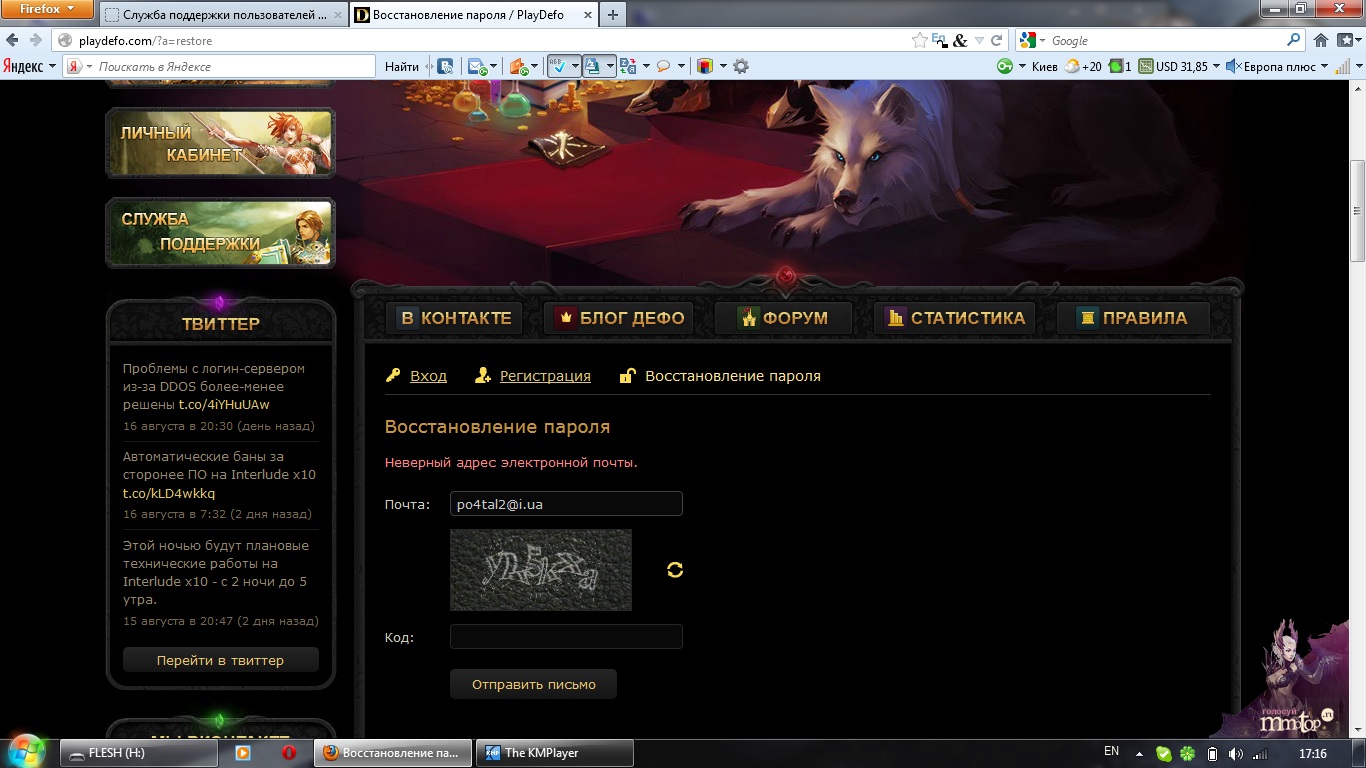Click the Firefox menu button
Viewport: 1366px width, 768px height.
47,9
